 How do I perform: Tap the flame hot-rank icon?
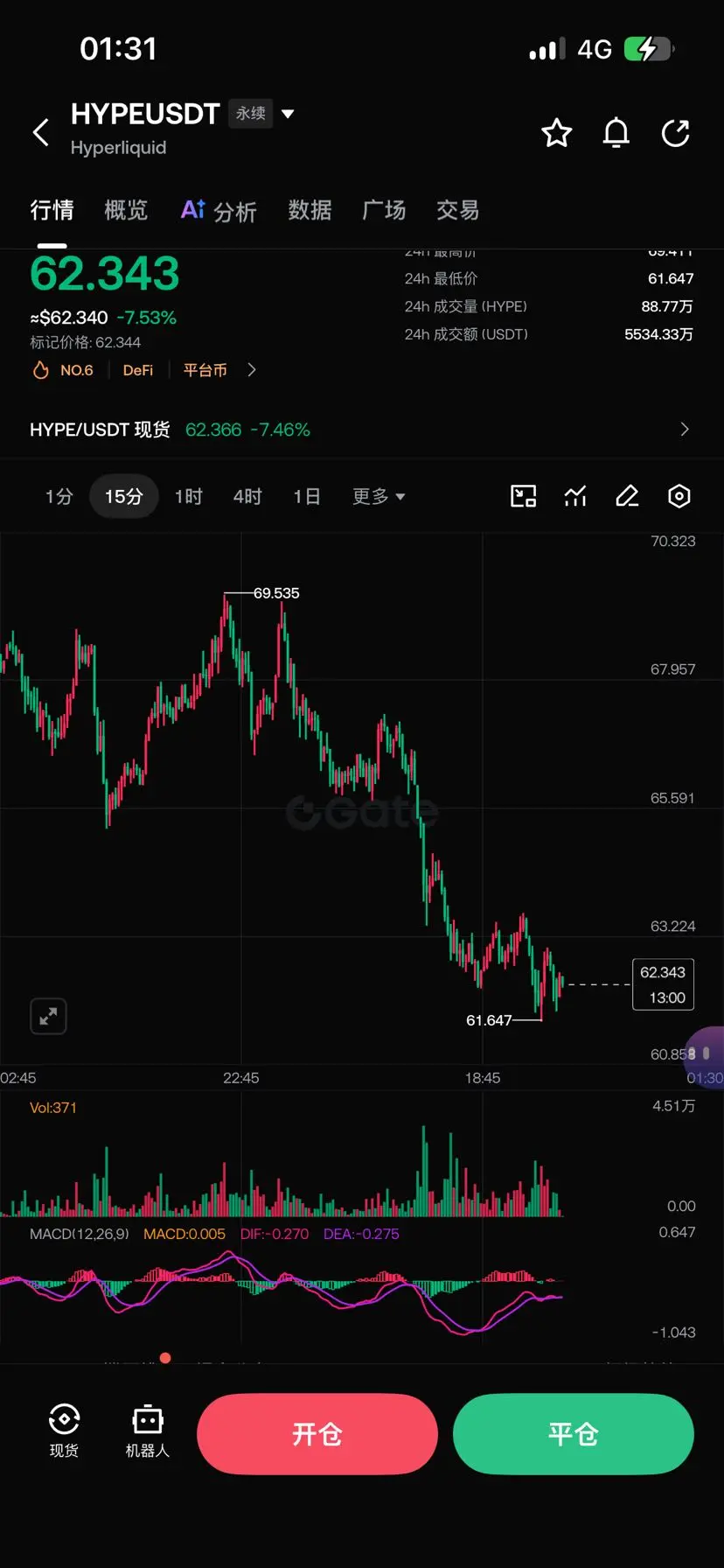(x=40, y=370)
